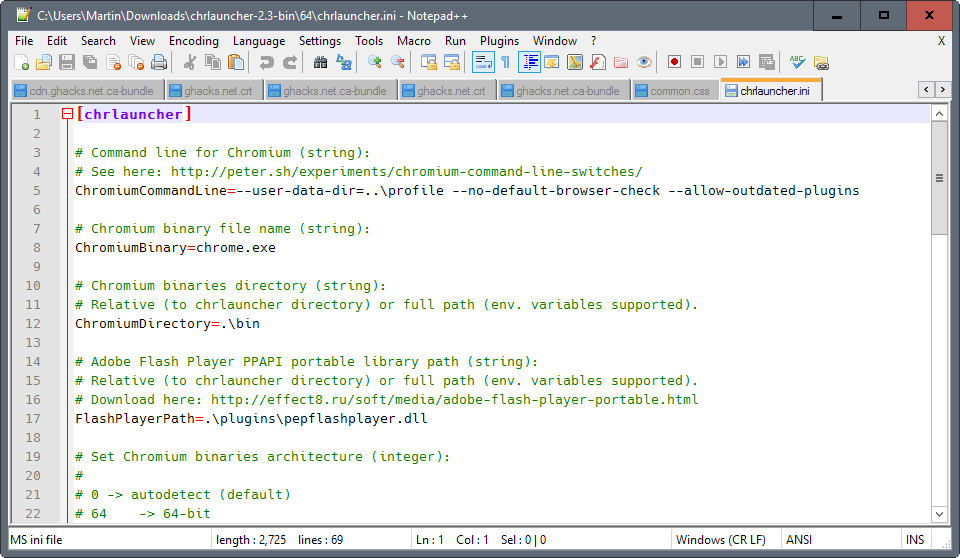Image resolution: width=960 pixels, height=558 pixels.
Task: Click the Save All toolbar icon
Action: (90, 62)
